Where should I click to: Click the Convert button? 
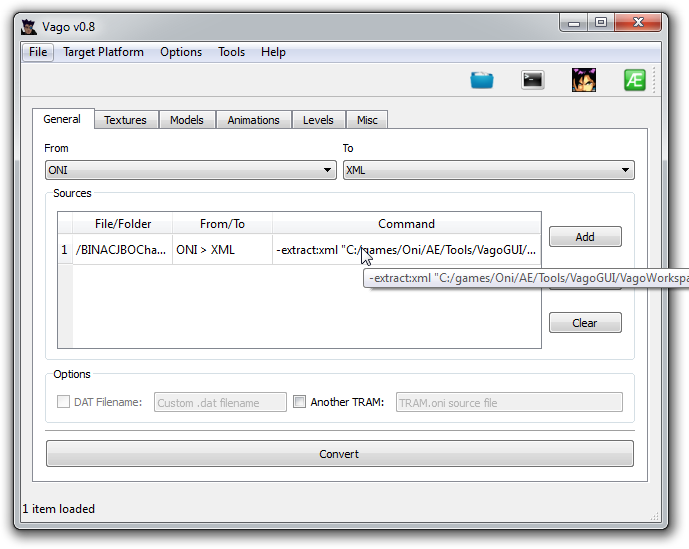340,454
